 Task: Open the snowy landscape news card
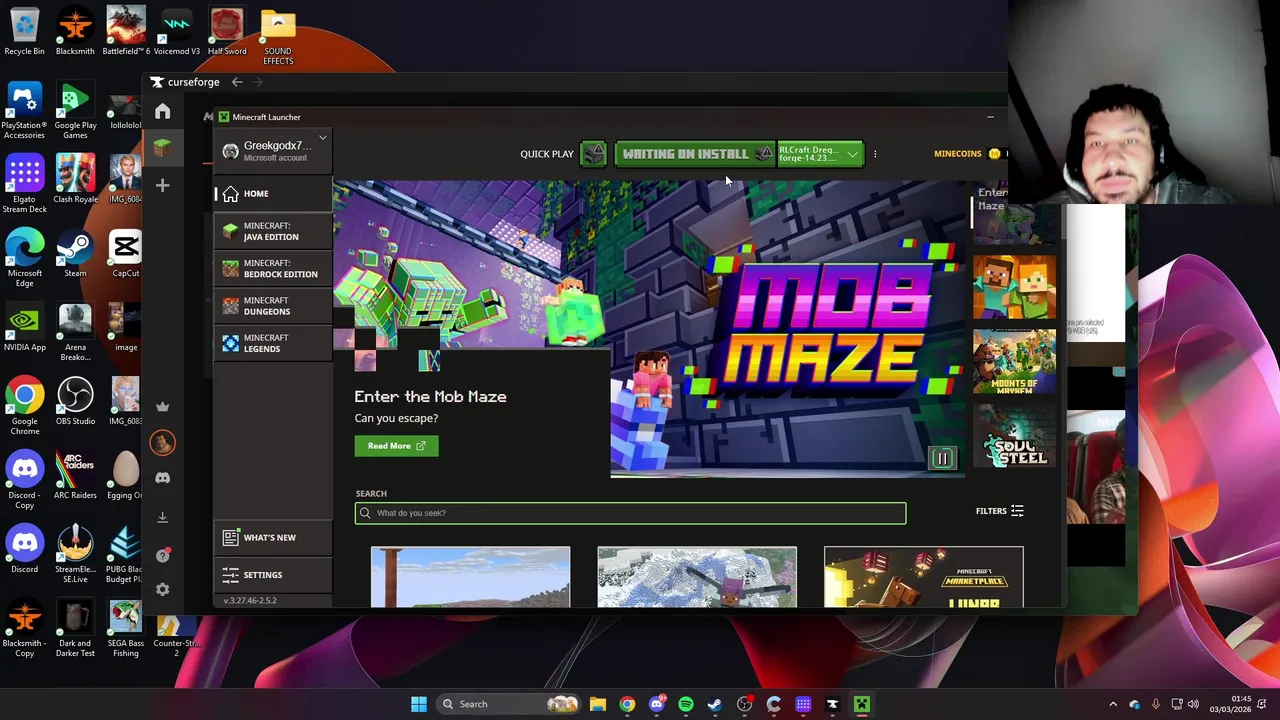(697, 577)
